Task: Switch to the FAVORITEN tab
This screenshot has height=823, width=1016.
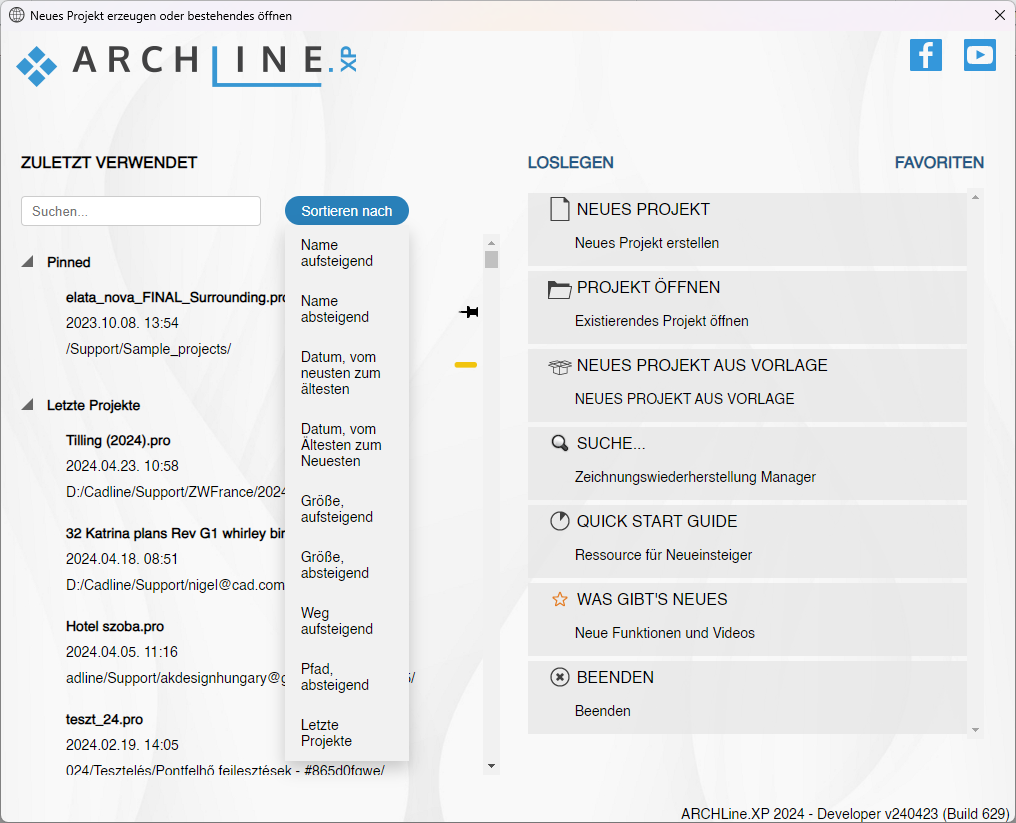Action: (938, 163)
